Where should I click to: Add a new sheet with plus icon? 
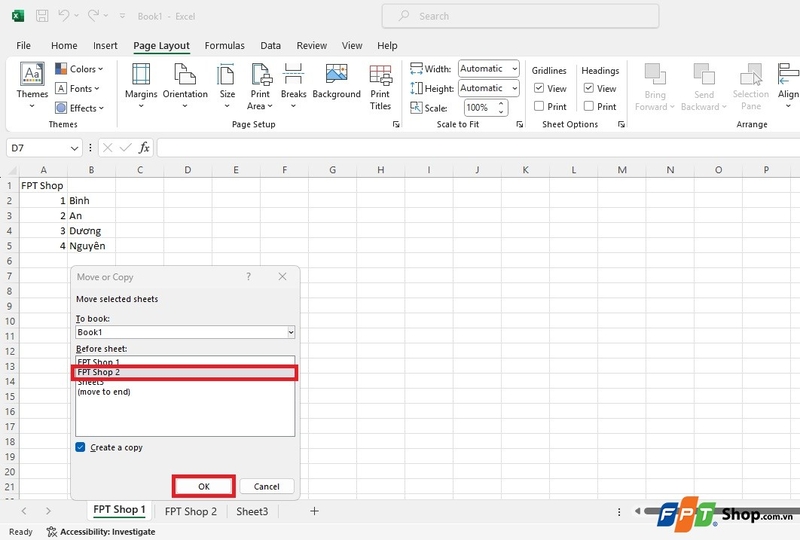click(x=314, y=511)
